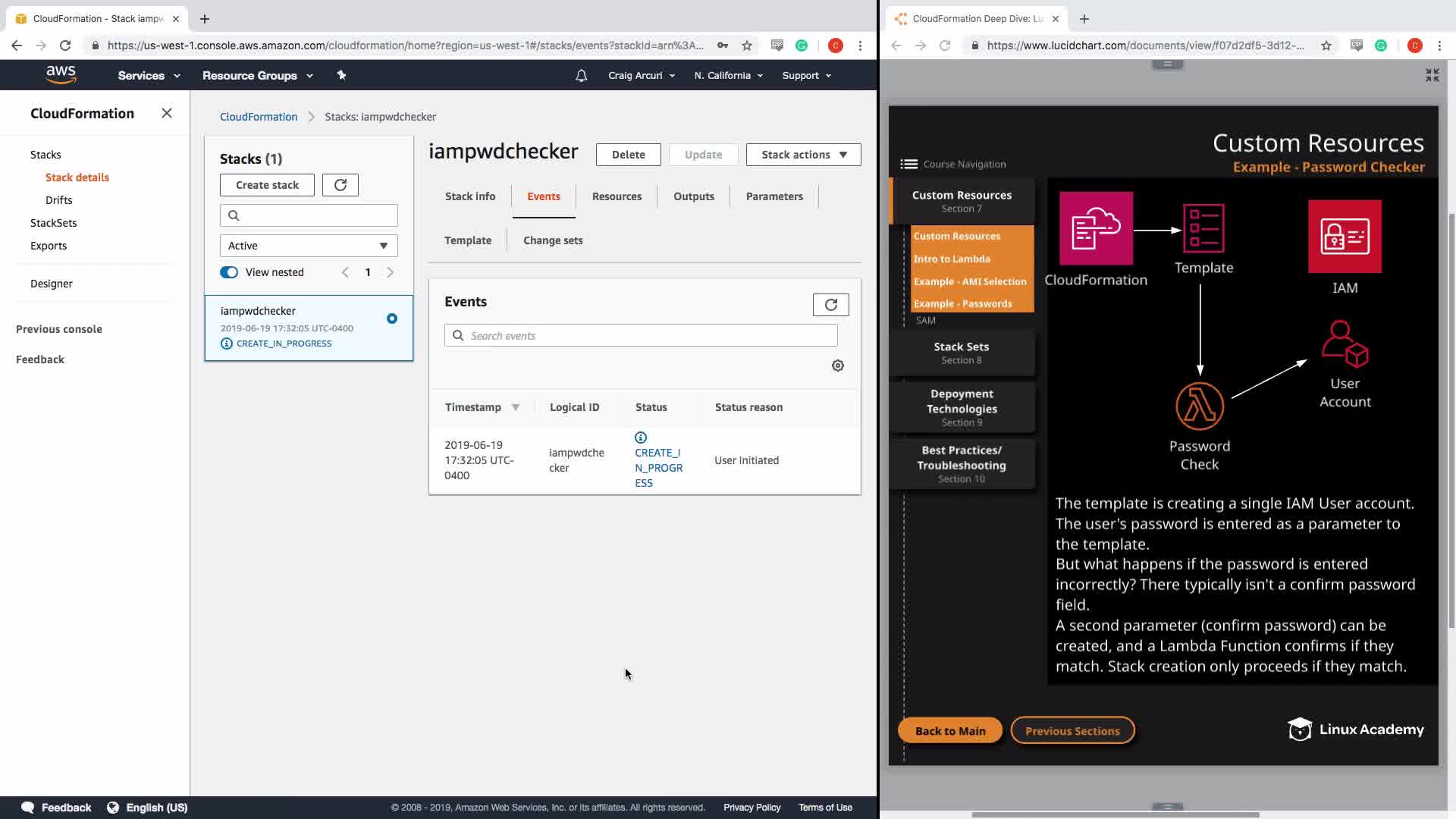The width and height of the screenshot is (1456, 819).
Task: Open Events table settings gear
Action: (x=838, y=366)
